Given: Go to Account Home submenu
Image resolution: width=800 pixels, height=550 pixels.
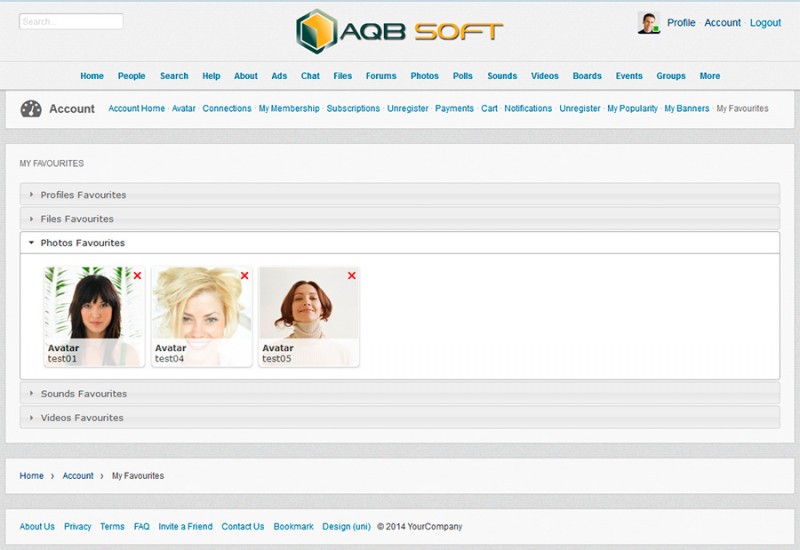Looking at the screenshot, I should click(x=136, y=108).
